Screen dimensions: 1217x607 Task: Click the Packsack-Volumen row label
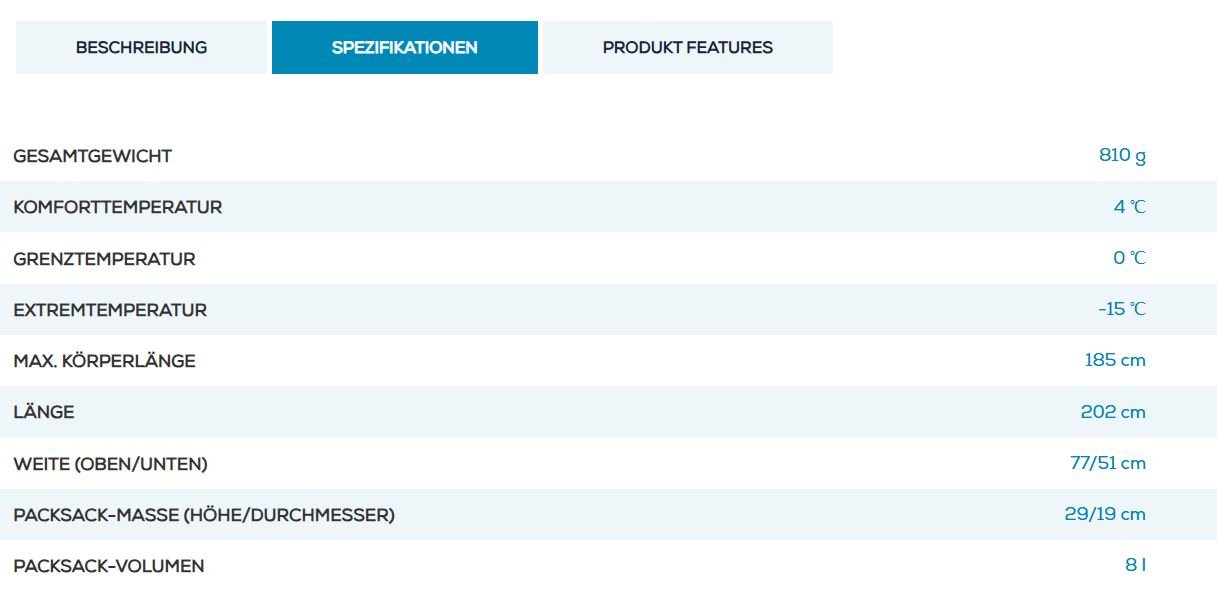click(x=109, y=566)
